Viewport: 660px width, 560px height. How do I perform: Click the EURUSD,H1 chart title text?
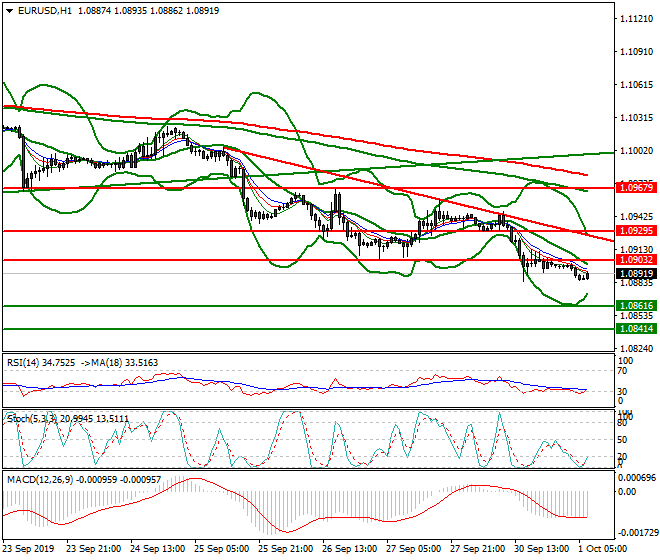click(x=45, y=11)
